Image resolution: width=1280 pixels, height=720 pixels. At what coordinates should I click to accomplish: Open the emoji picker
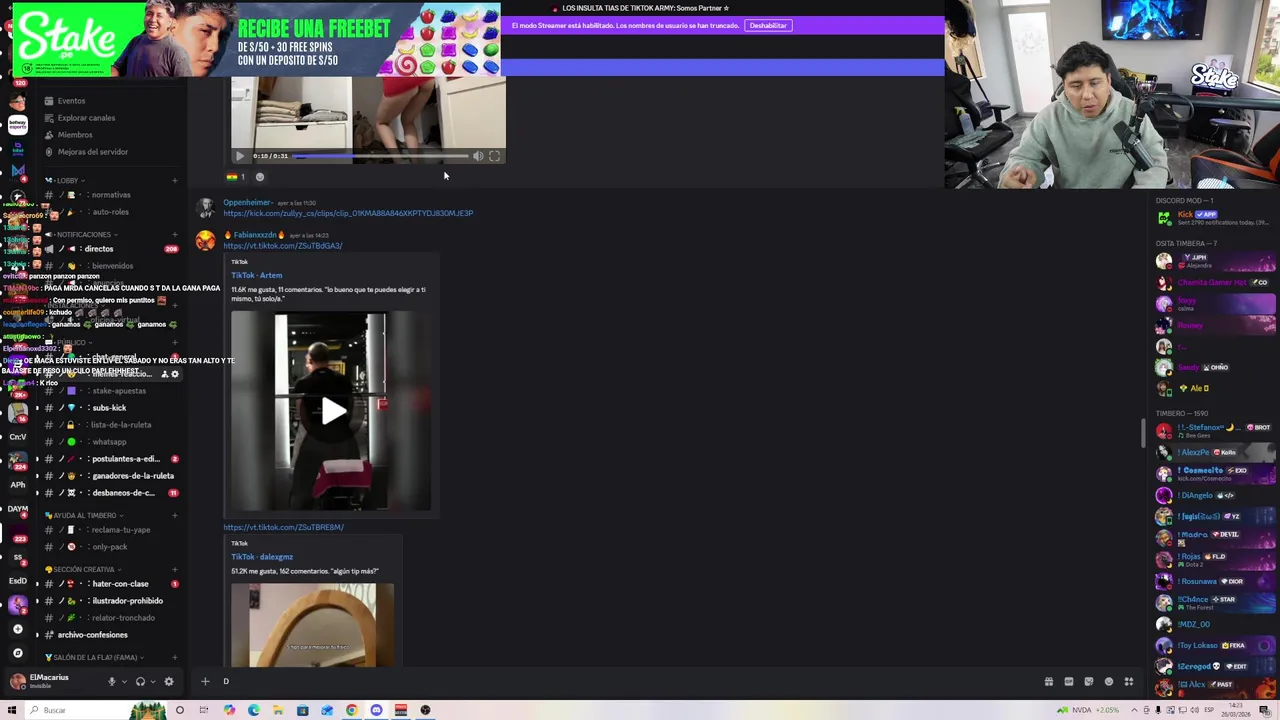tap(1109, 682)
